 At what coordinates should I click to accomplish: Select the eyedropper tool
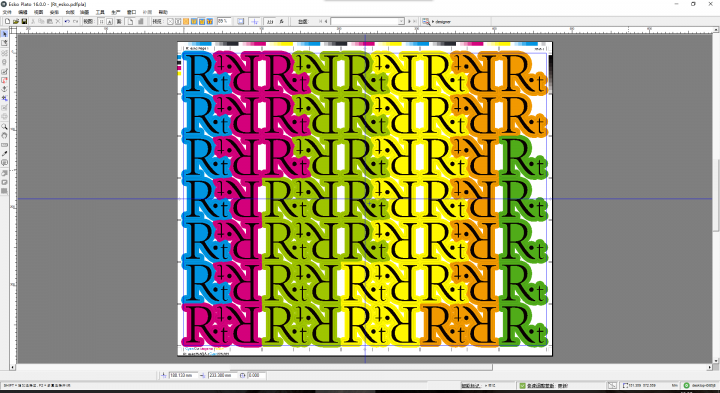5,153
